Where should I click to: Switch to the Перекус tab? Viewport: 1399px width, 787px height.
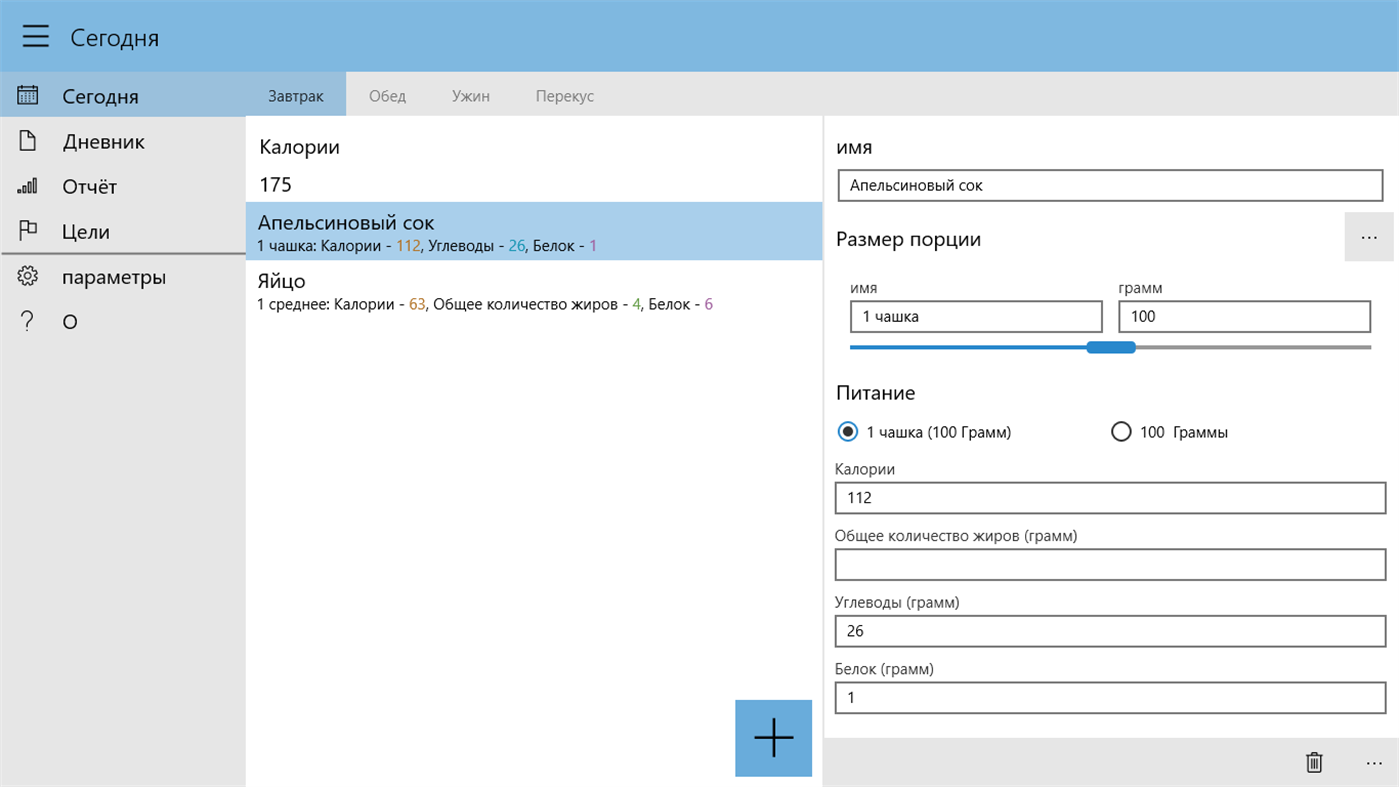564,96
